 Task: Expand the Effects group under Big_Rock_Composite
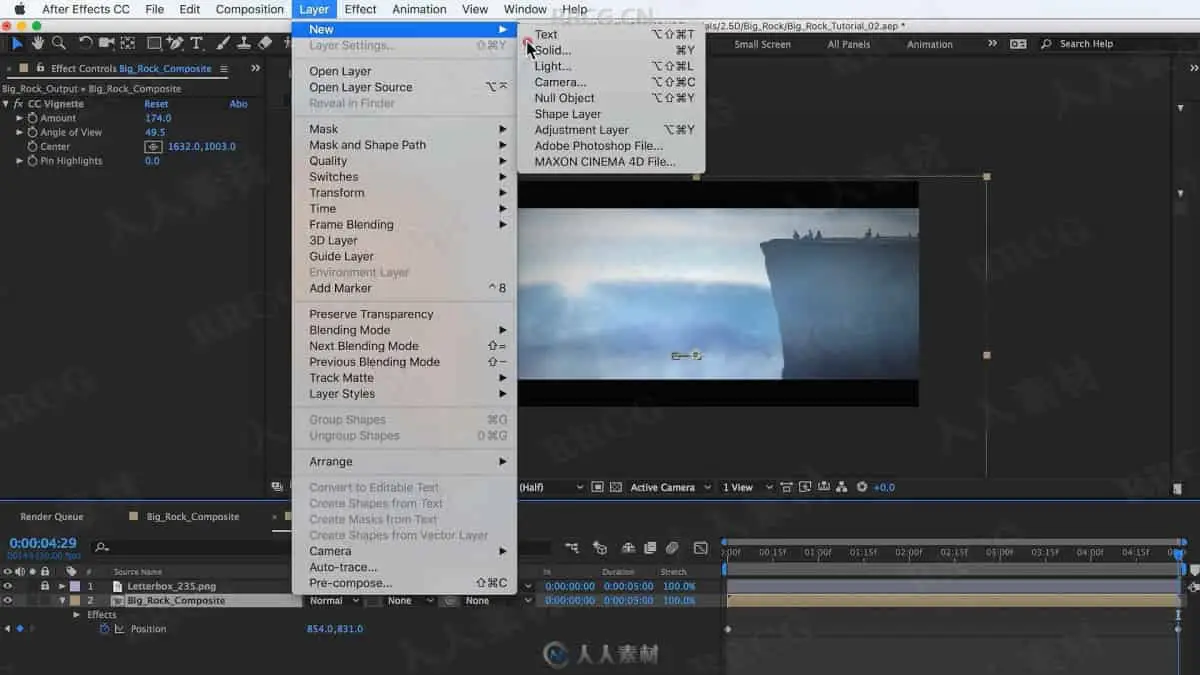(77, 615)
